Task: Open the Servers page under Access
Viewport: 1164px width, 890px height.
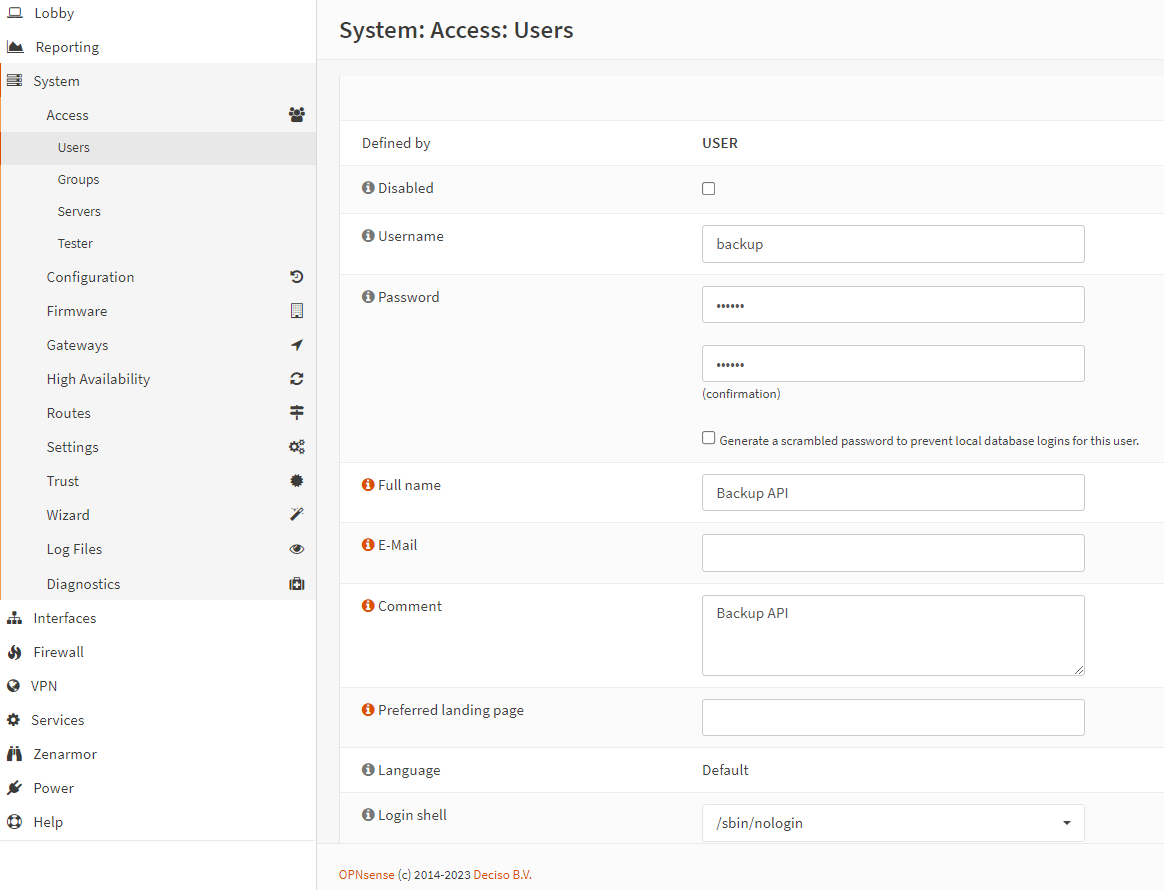Action: point(79,211)
